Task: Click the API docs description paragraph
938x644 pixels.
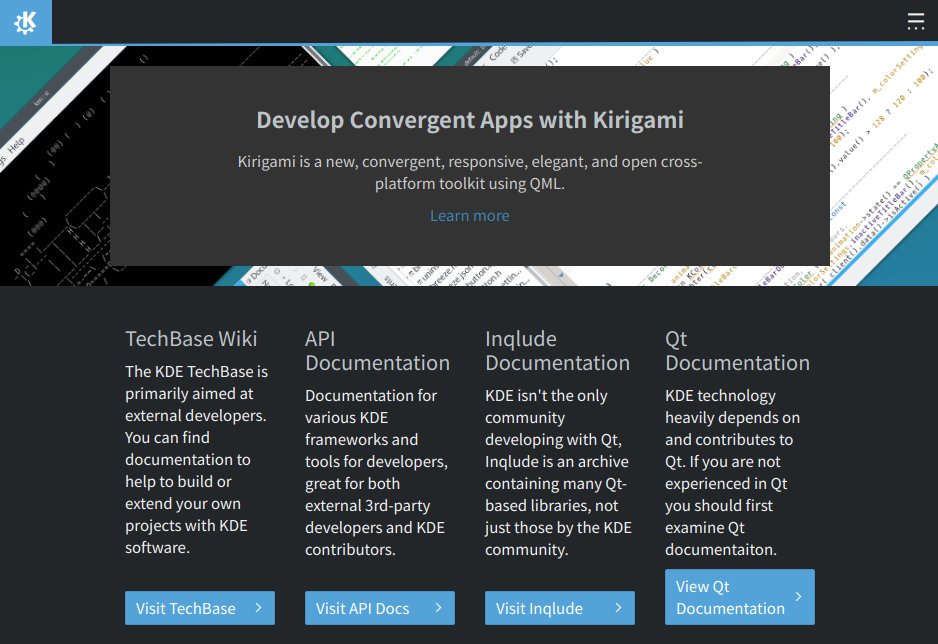Action: [377, 472]
